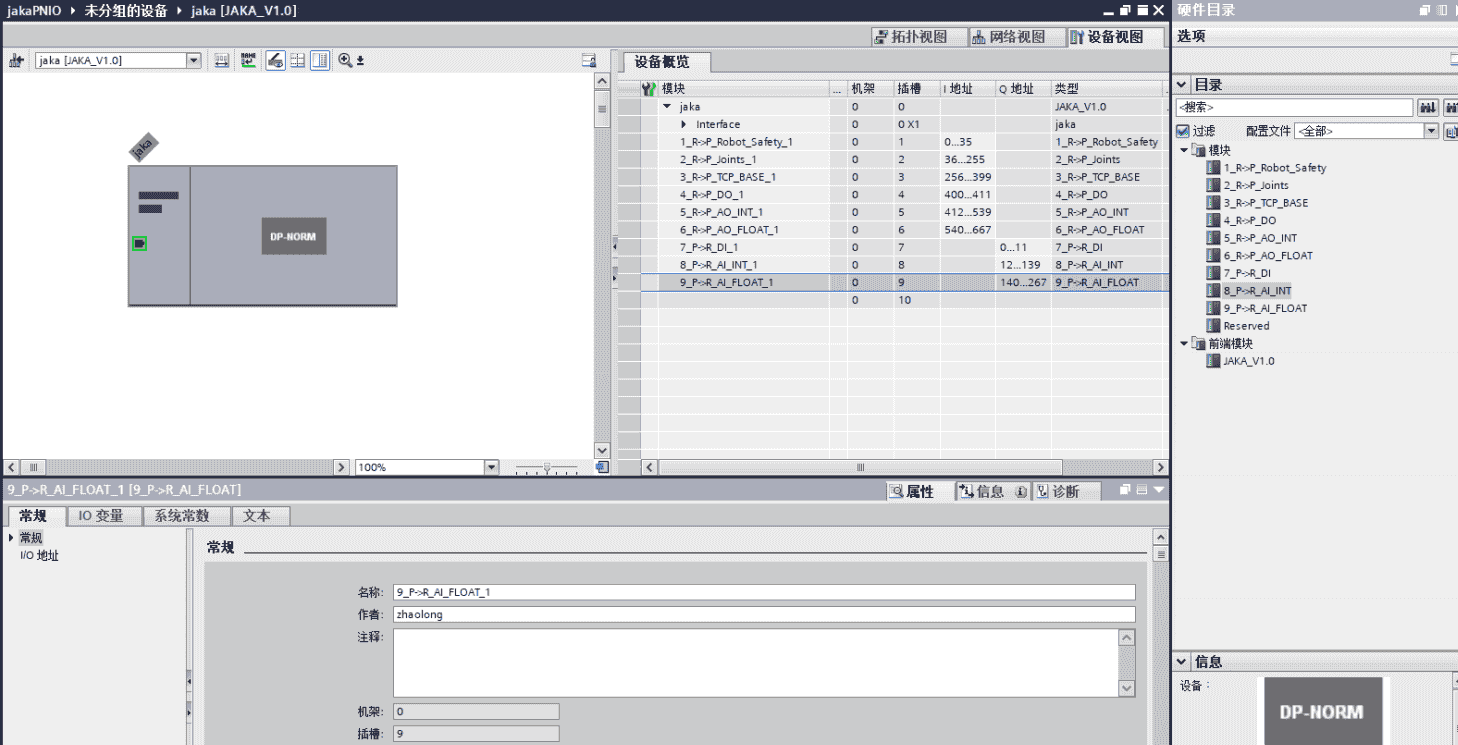Uncheck the 过滤 filter checkbox
Viewport: 1458px width, 745px height.
point(1183,131)
